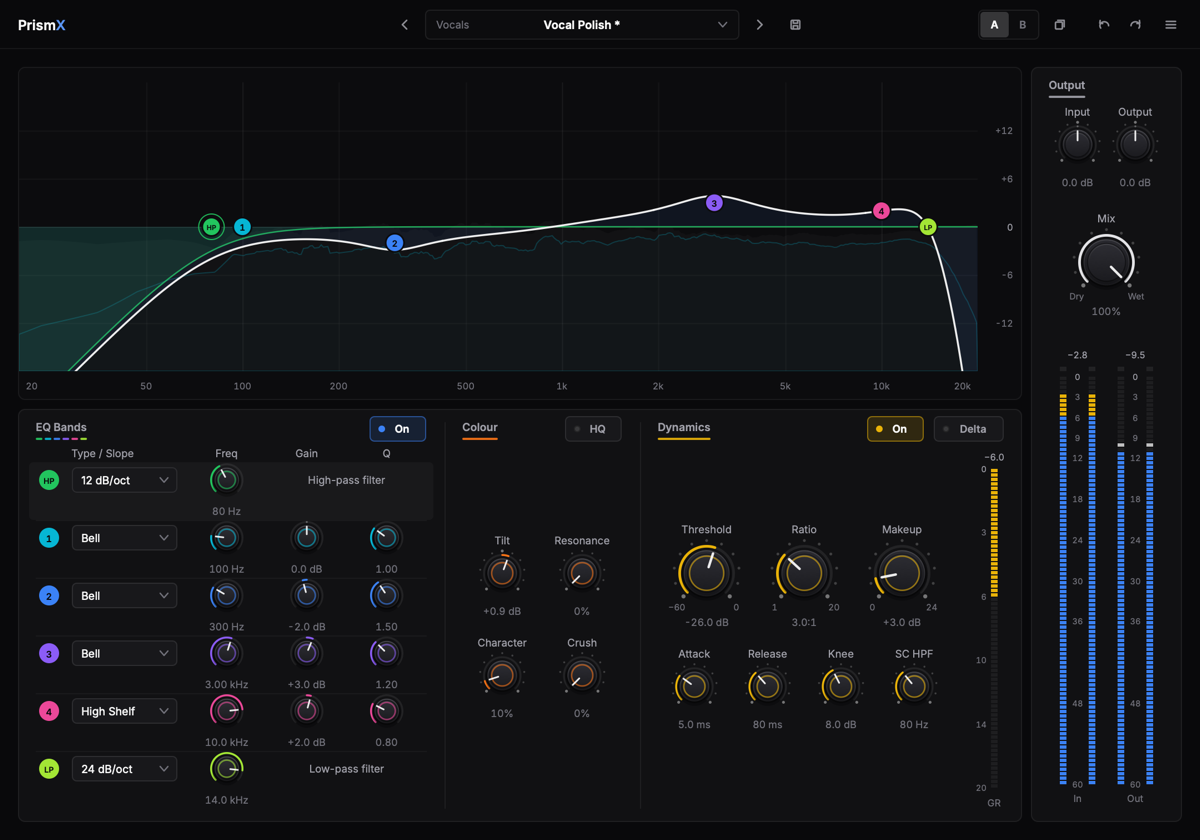Click the Mix dry/wet knob

[1106, 262]
